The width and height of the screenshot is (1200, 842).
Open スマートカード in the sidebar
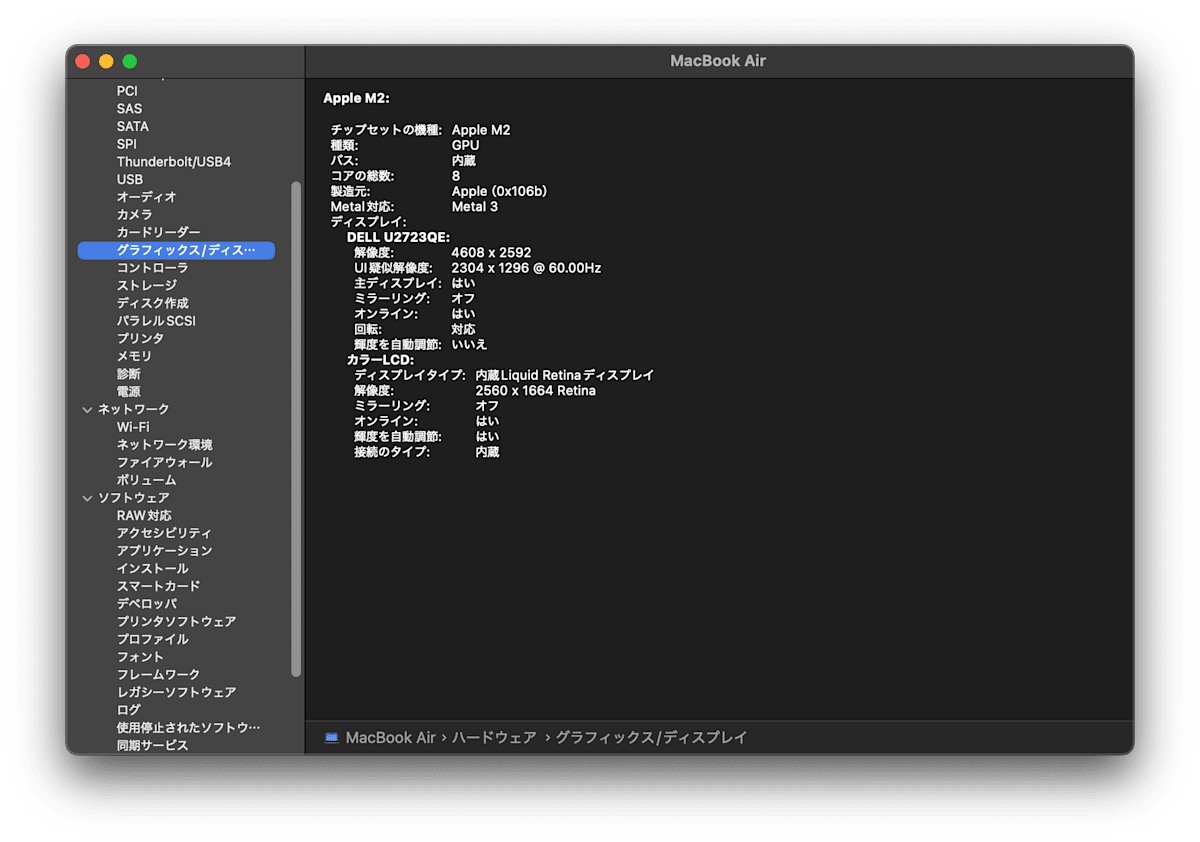[158, 586]
